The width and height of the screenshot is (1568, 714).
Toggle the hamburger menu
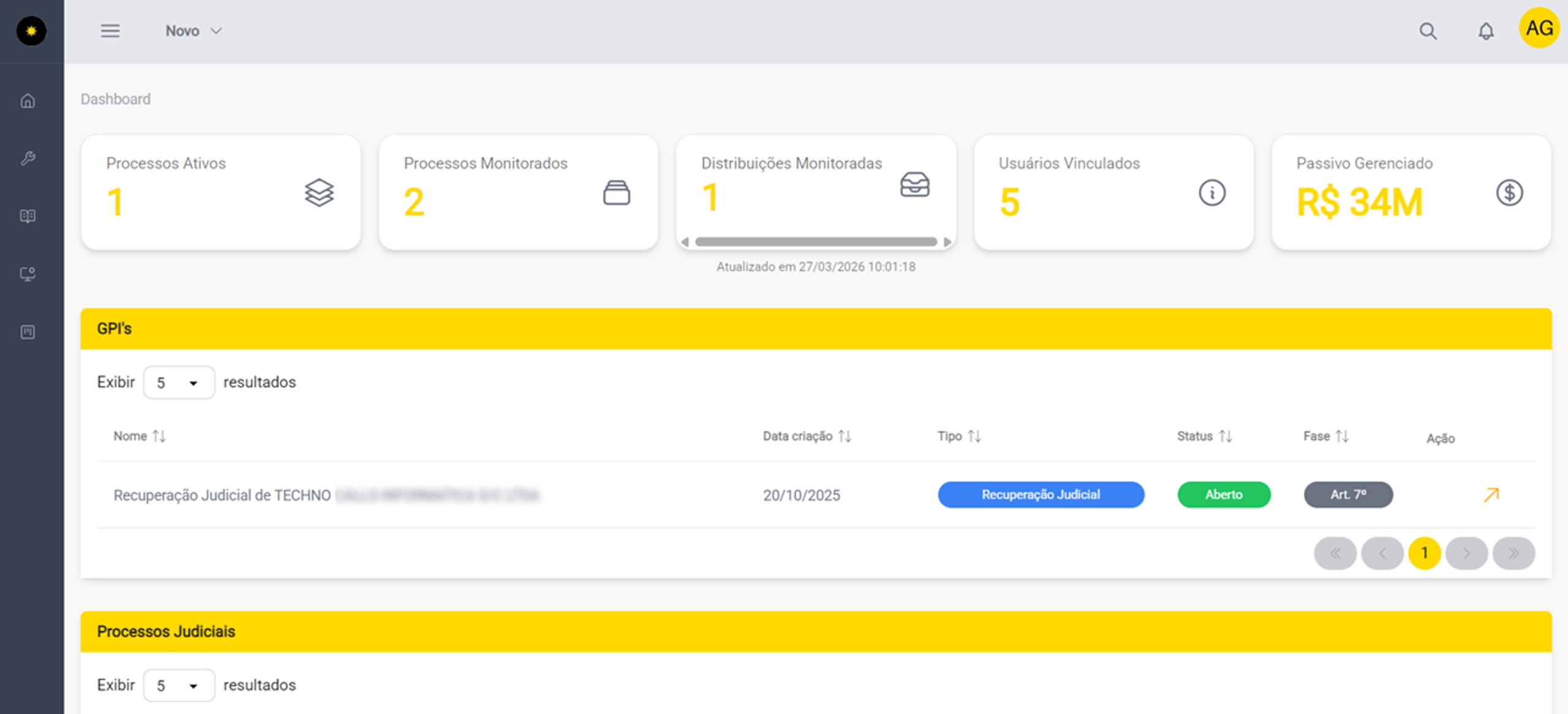110,31
